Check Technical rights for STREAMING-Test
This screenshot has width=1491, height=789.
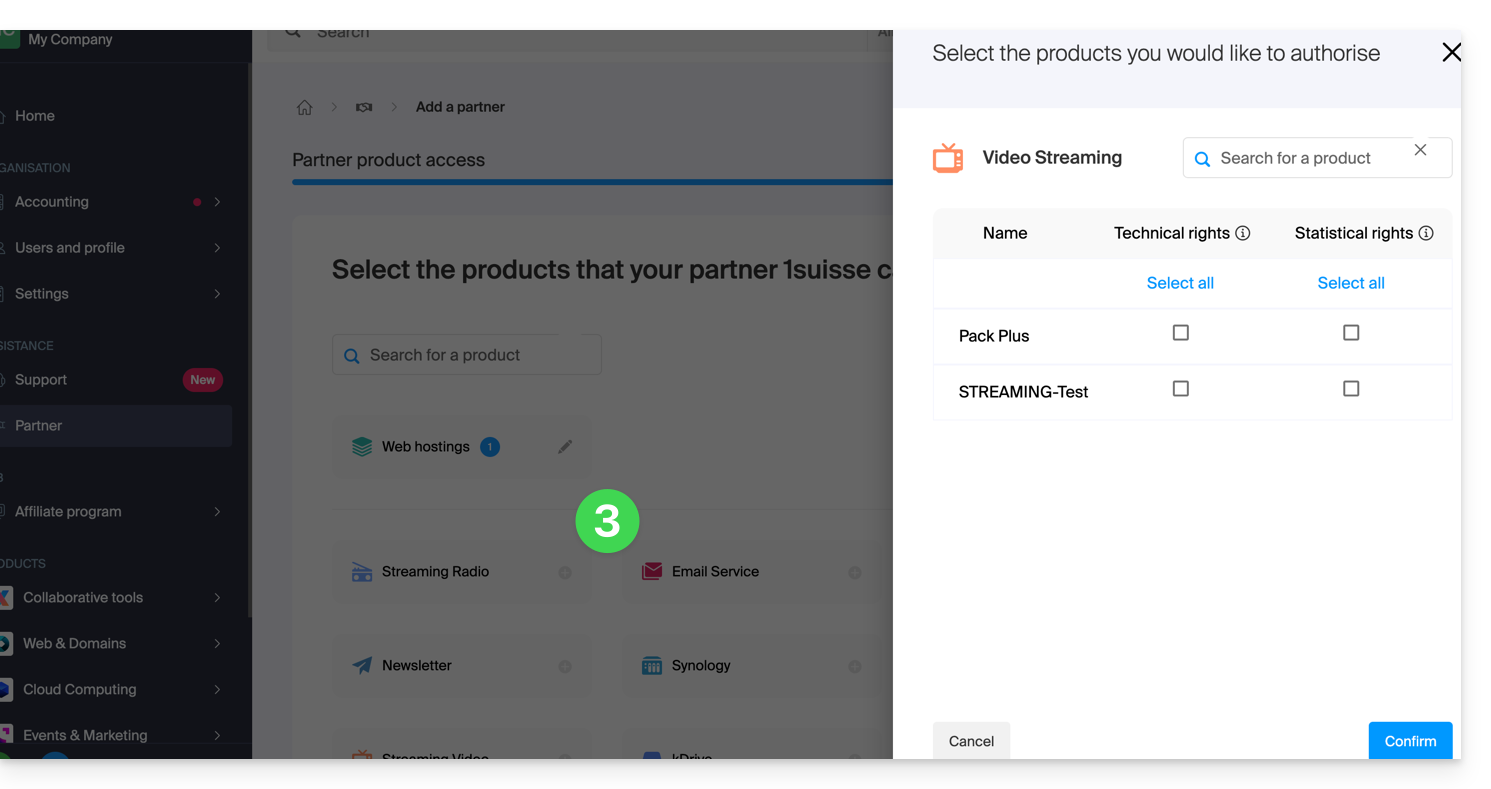point(1181,389)
